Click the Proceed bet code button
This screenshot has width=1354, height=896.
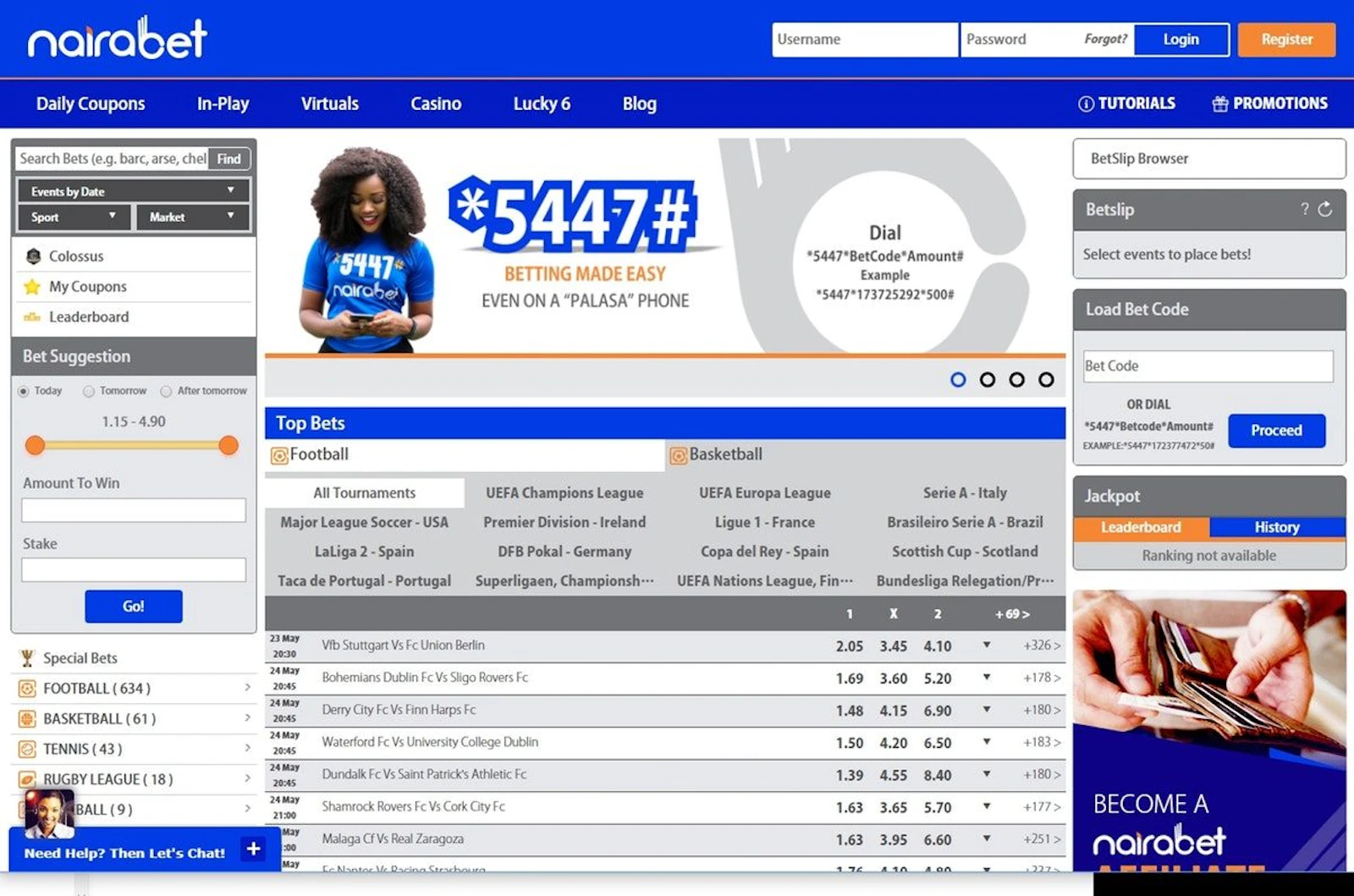(x=1276, y=430)
